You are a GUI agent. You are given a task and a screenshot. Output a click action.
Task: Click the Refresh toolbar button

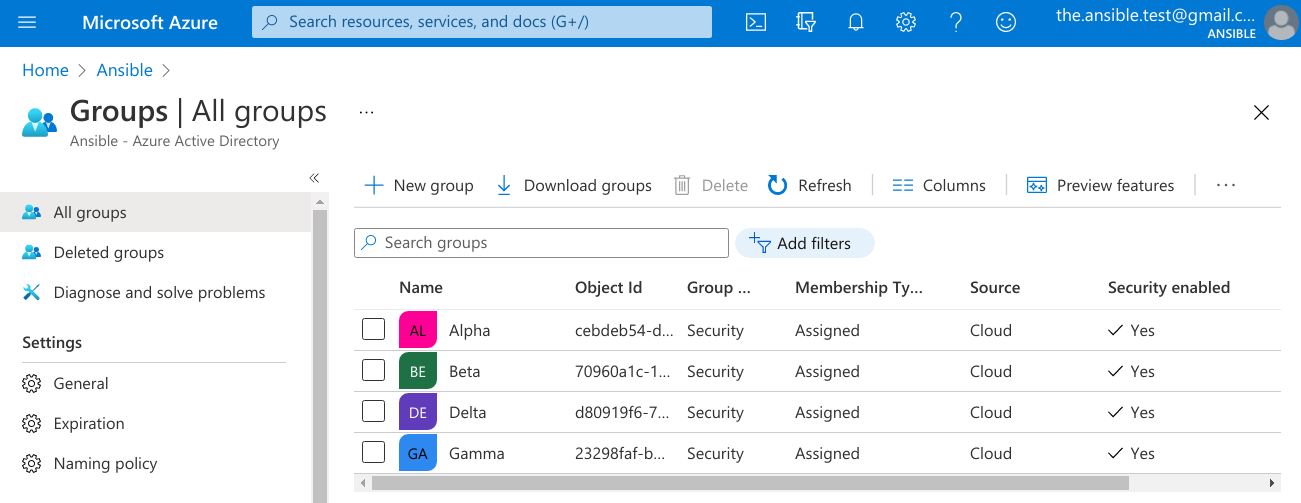[810, 185]
